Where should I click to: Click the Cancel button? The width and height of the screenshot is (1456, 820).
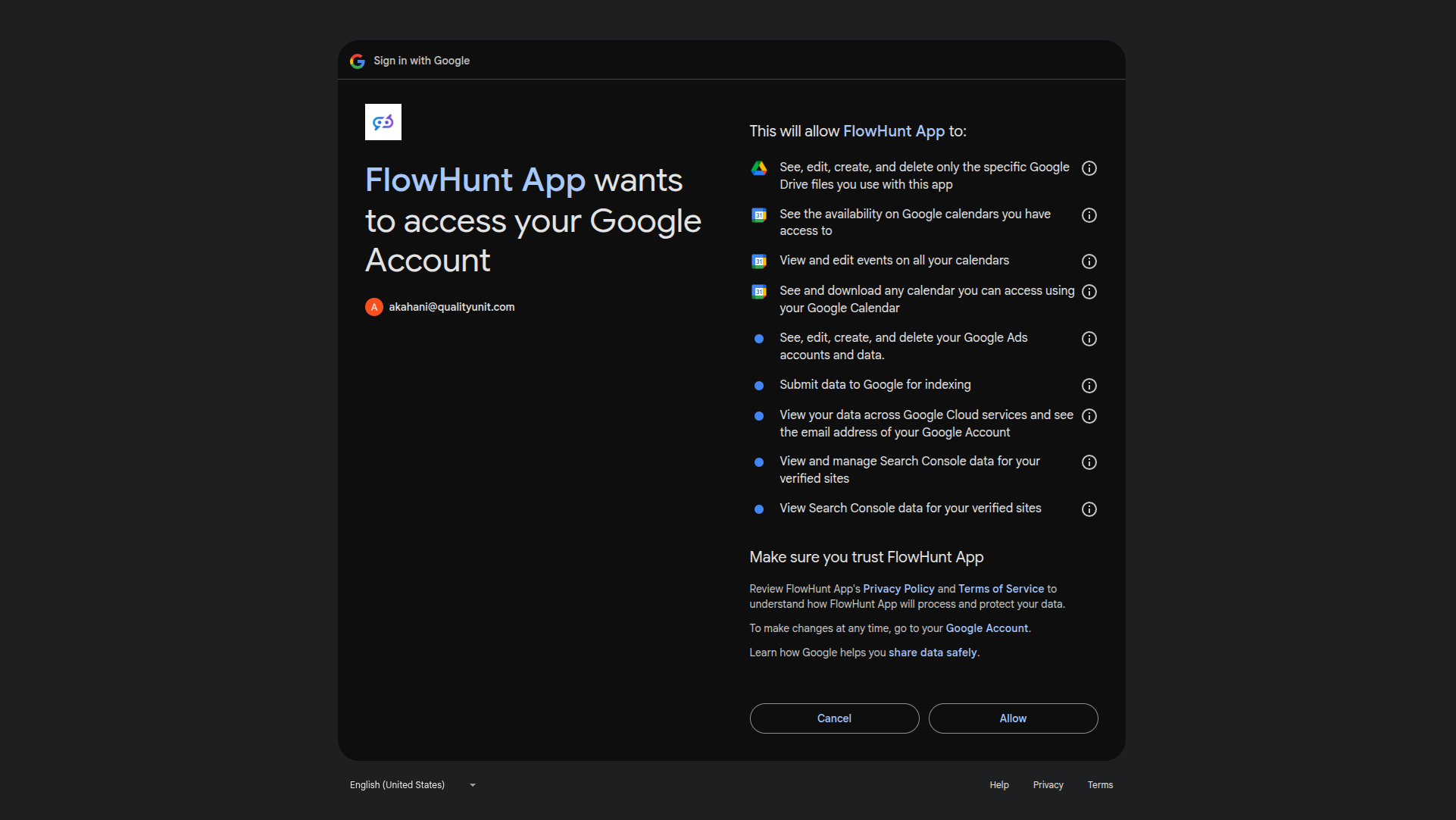[833, 718]
